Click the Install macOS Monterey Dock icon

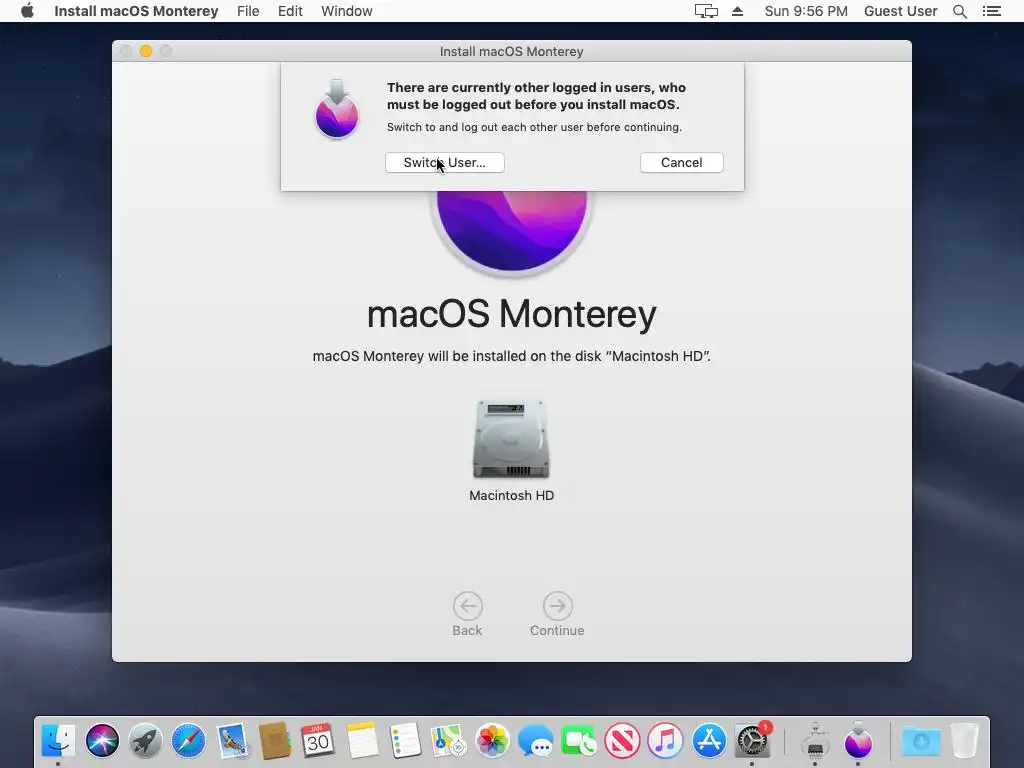[858, 741]
